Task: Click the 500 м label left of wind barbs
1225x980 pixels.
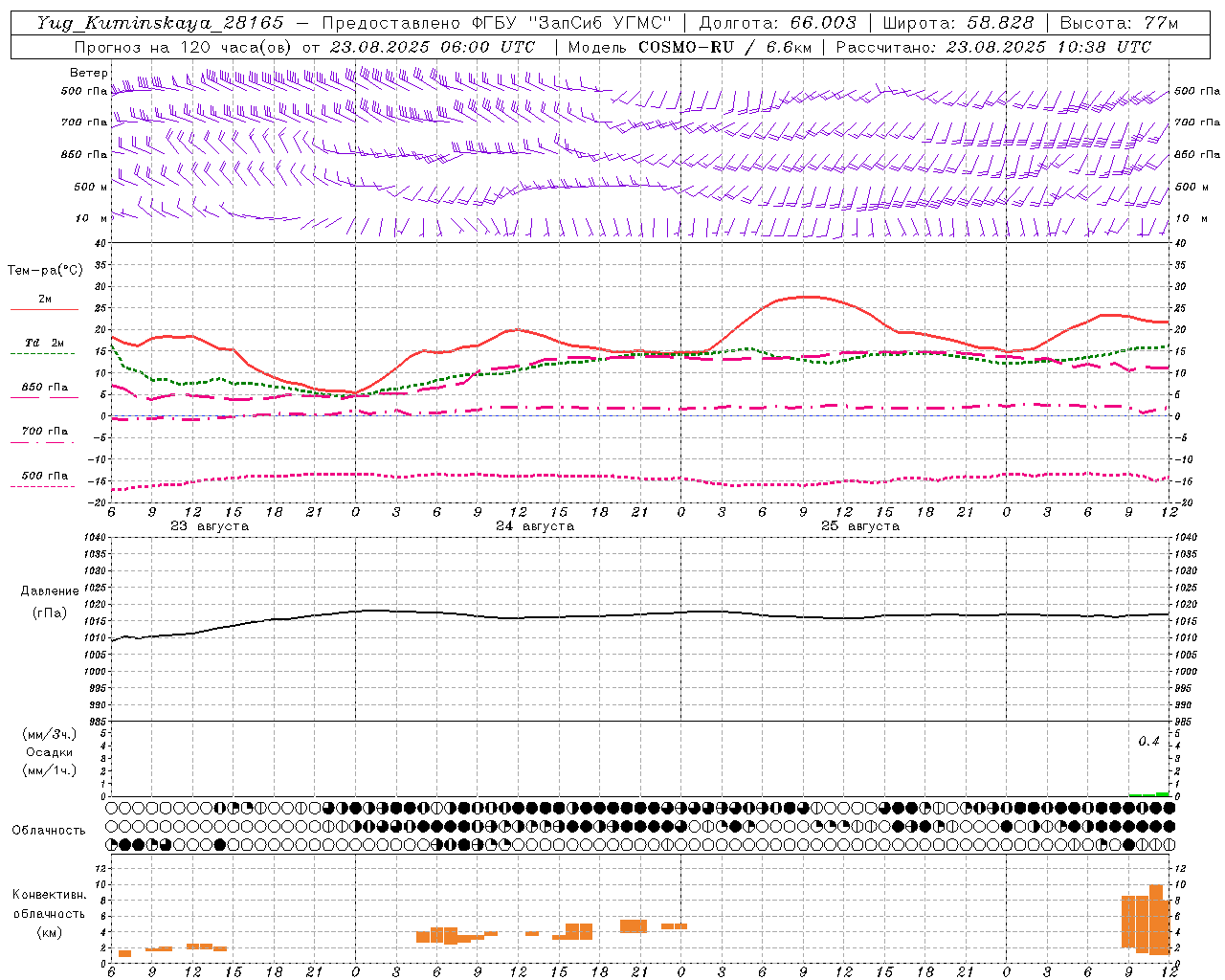Action: [x=91, y=187]
